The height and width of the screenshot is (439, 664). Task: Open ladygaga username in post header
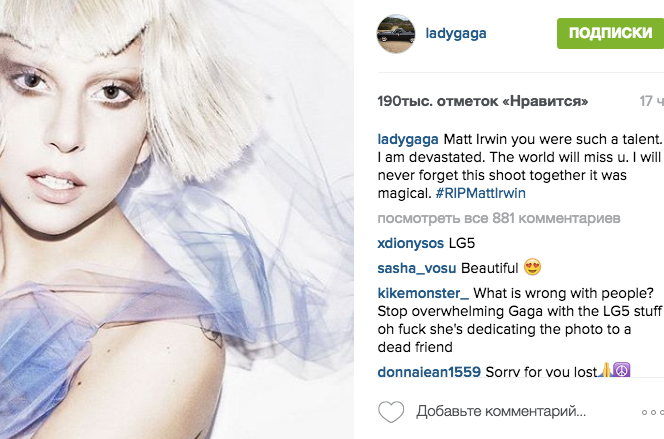pos(456,33)
